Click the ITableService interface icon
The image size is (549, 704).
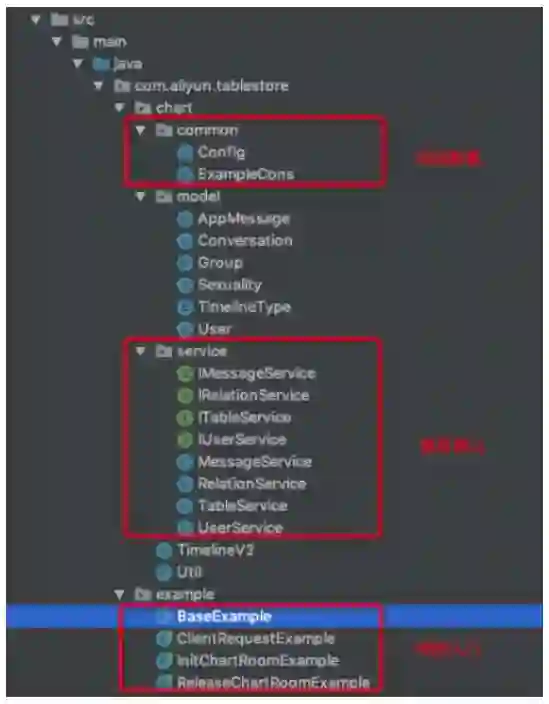click(185, 418)
